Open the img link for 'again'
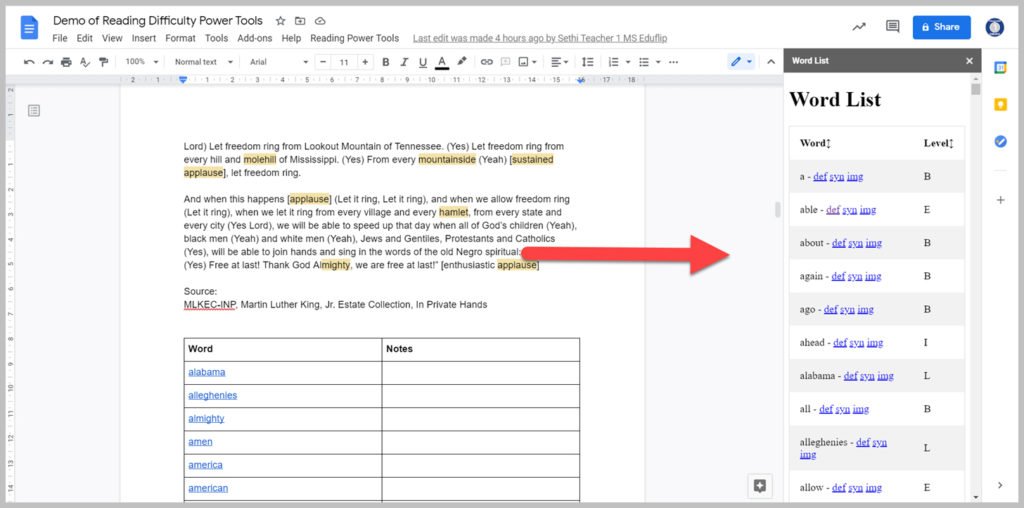The height and width of the screenshot is (508, 1024). pos(873,276)
